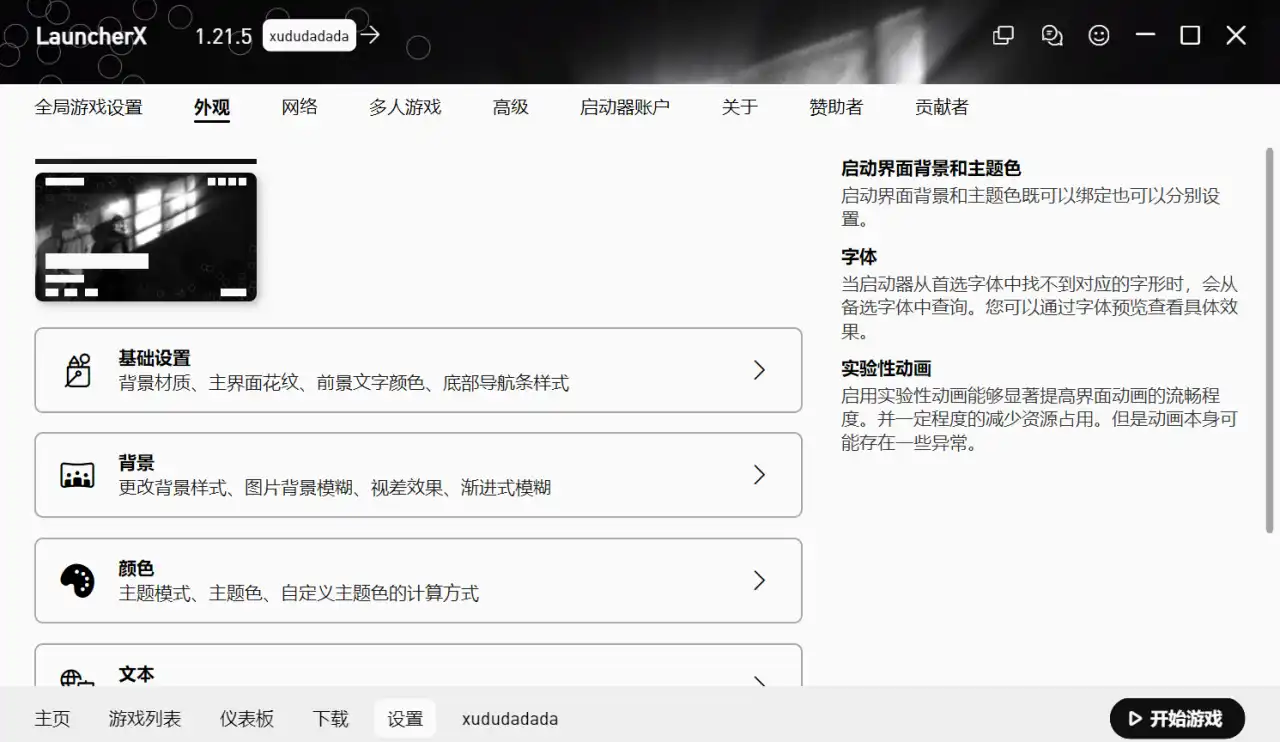The image size is (1280, 742).
Task: View the 贡献者 tab
Action: pos(942,107)
